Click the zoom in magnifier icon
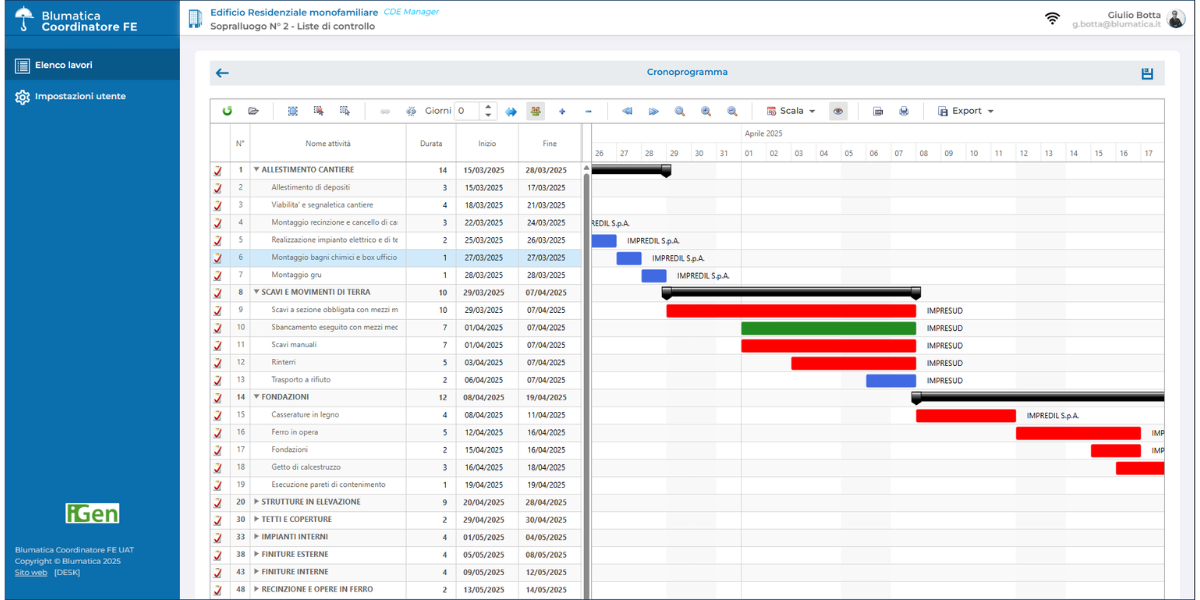 tap(706, 111)
